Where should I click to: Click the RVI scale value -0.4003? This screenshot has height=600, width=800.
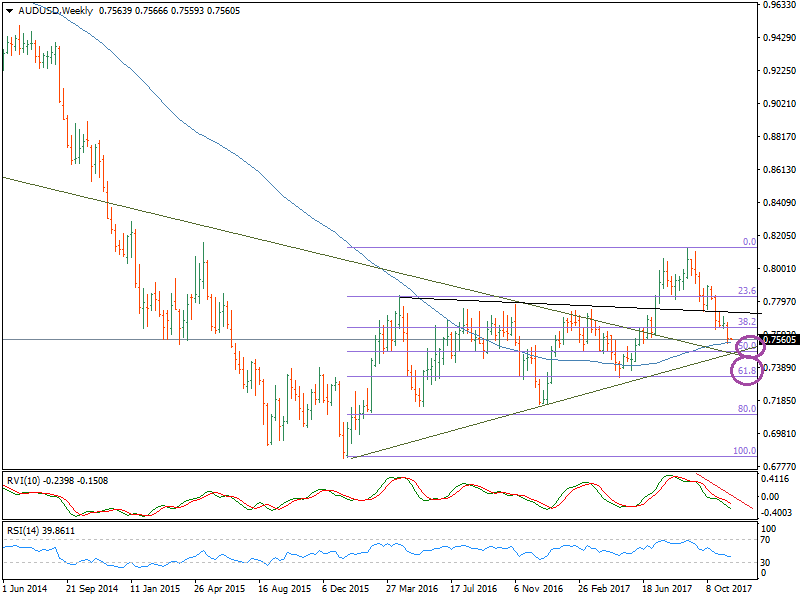point(775,512)
